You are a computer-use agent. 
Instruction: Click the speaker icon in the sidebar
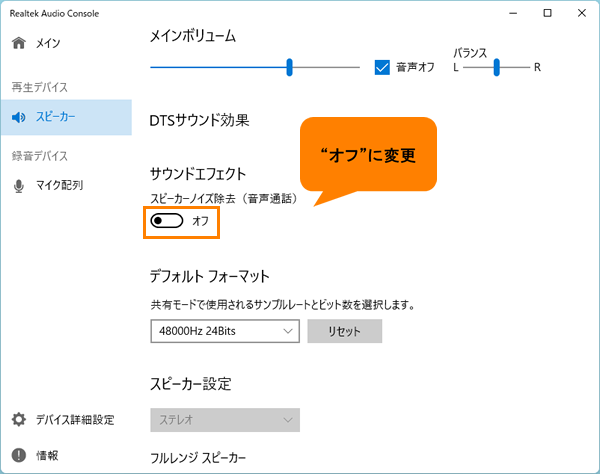point(18,117)
